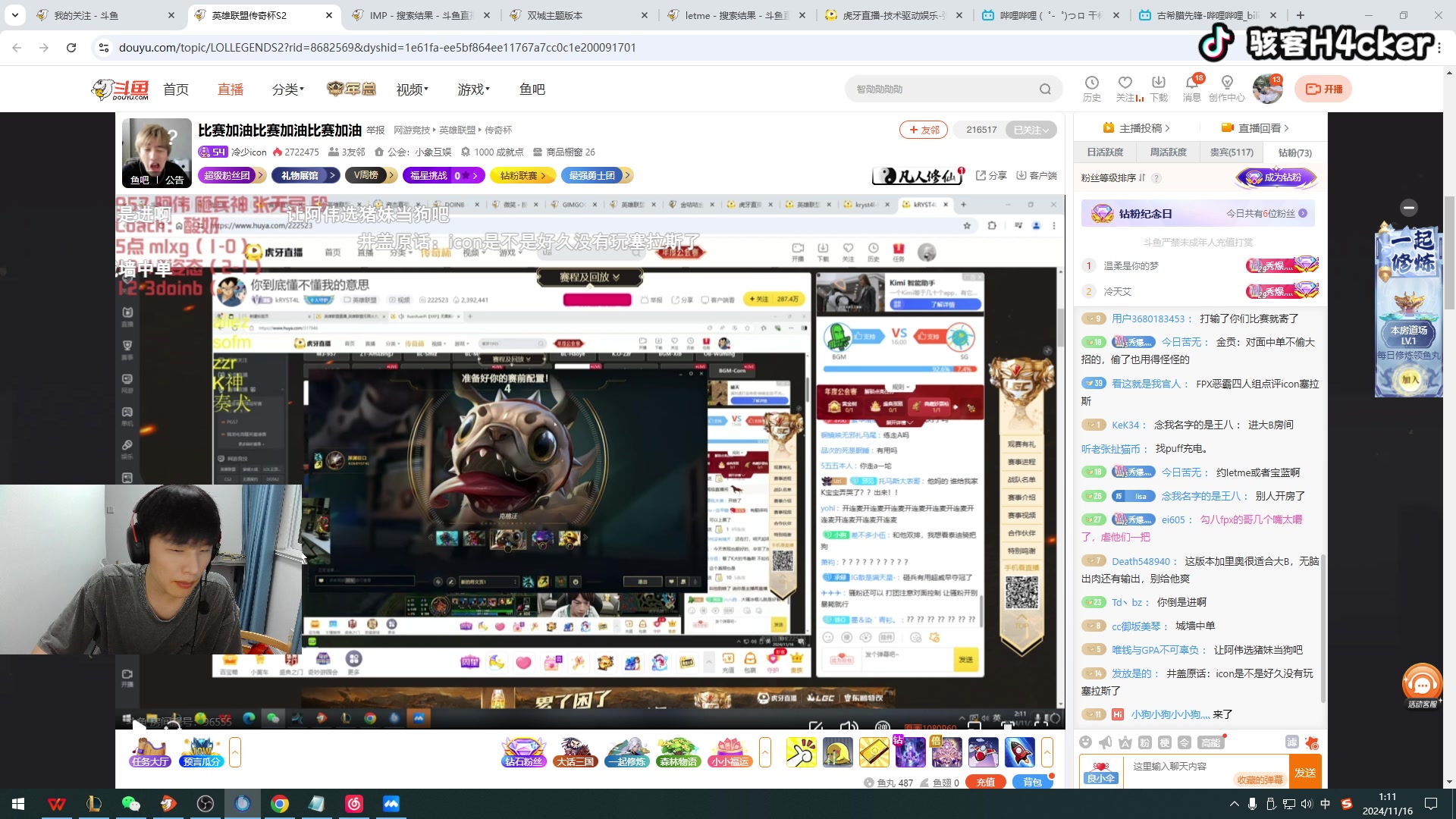Open the 森林物语 activity icon
1456x819 pixels.
click(679, 752)
